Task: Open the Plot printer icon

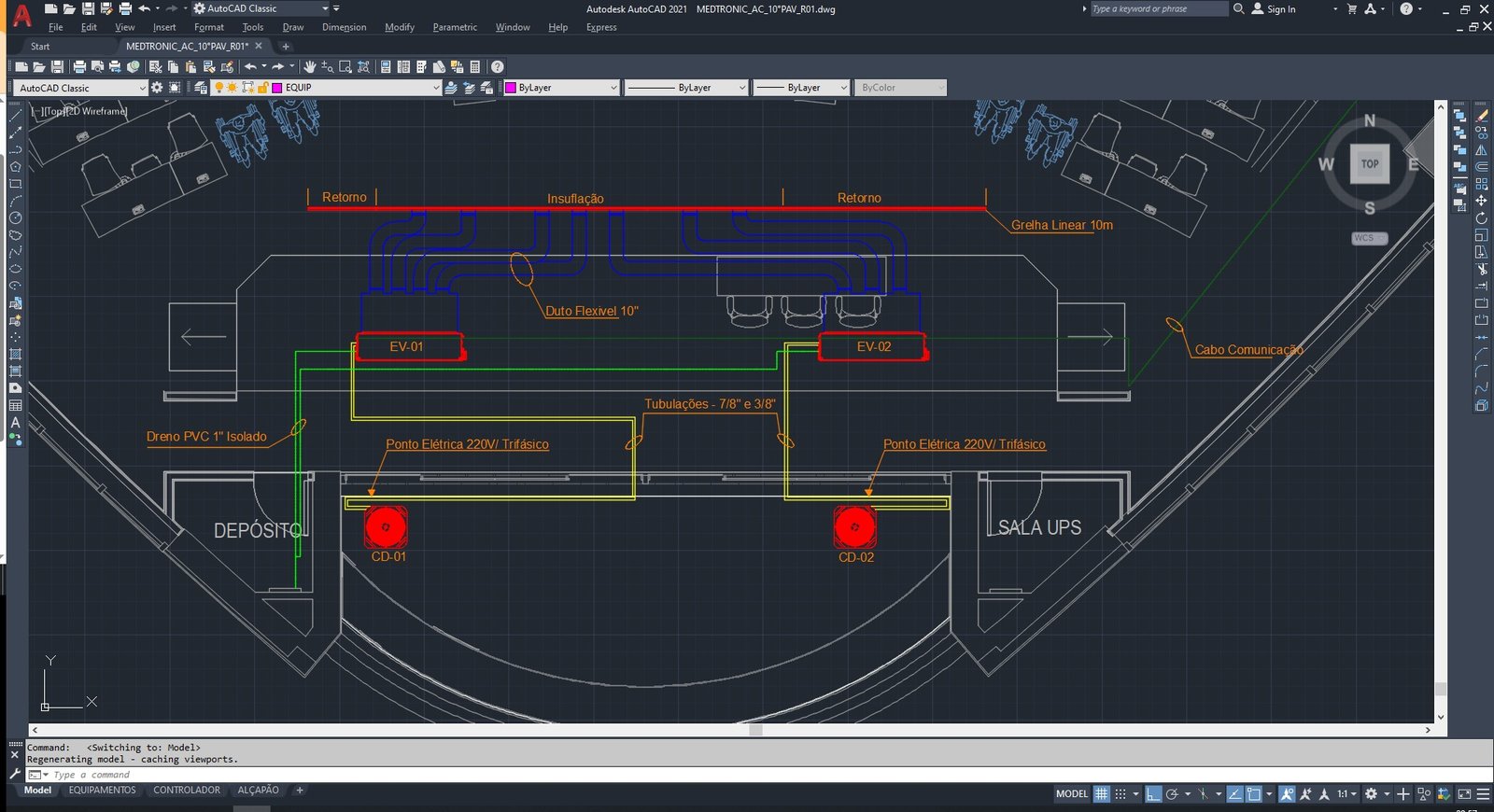Action: tap(79, 66)
